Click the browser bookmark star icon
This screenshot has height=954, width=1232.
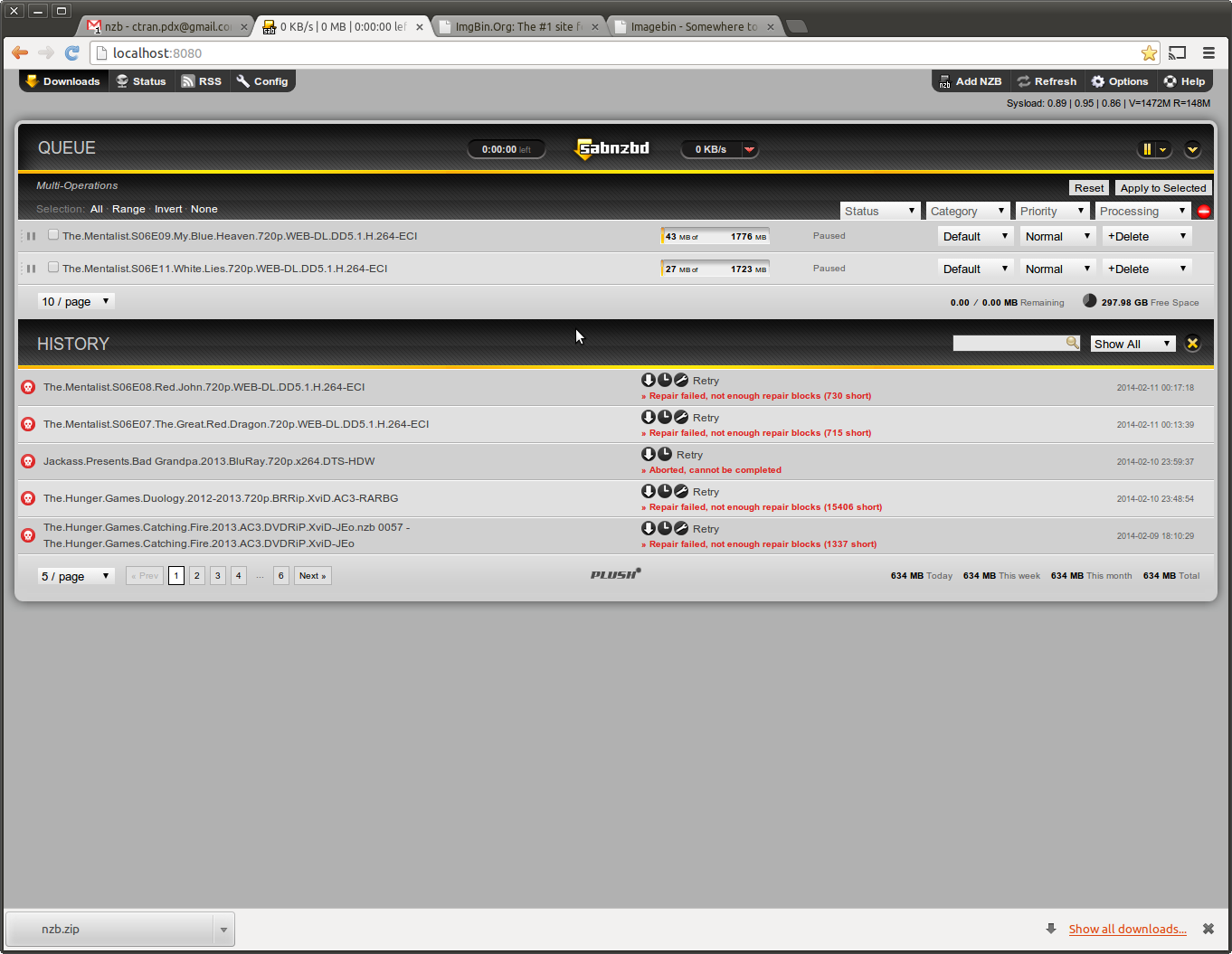1149,53
